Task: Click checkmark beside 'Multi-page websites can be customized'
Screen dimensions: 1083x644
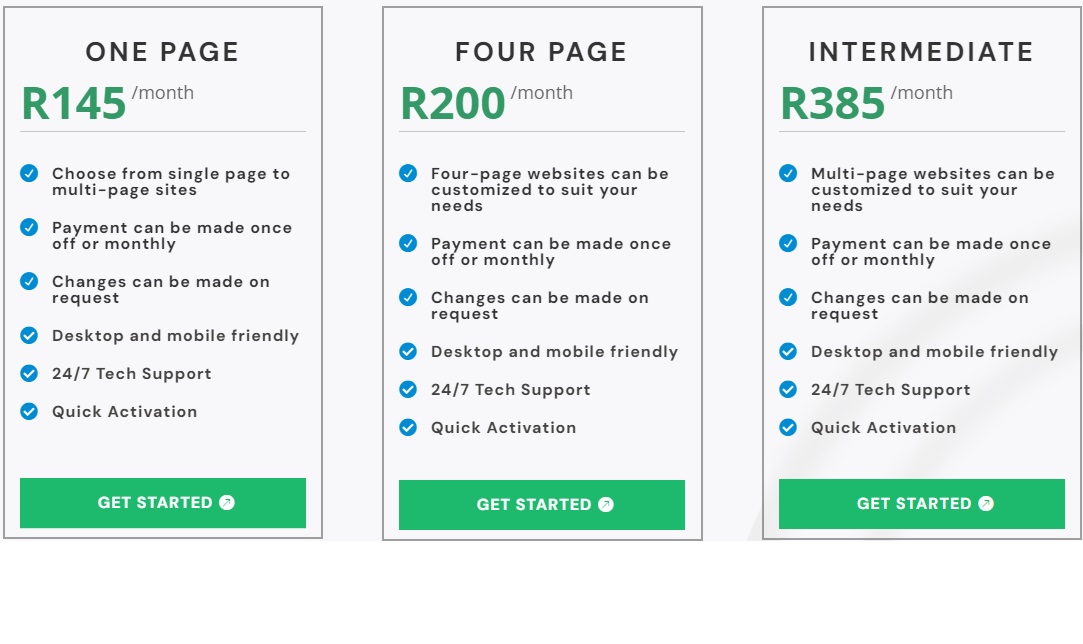Action: 788,173
